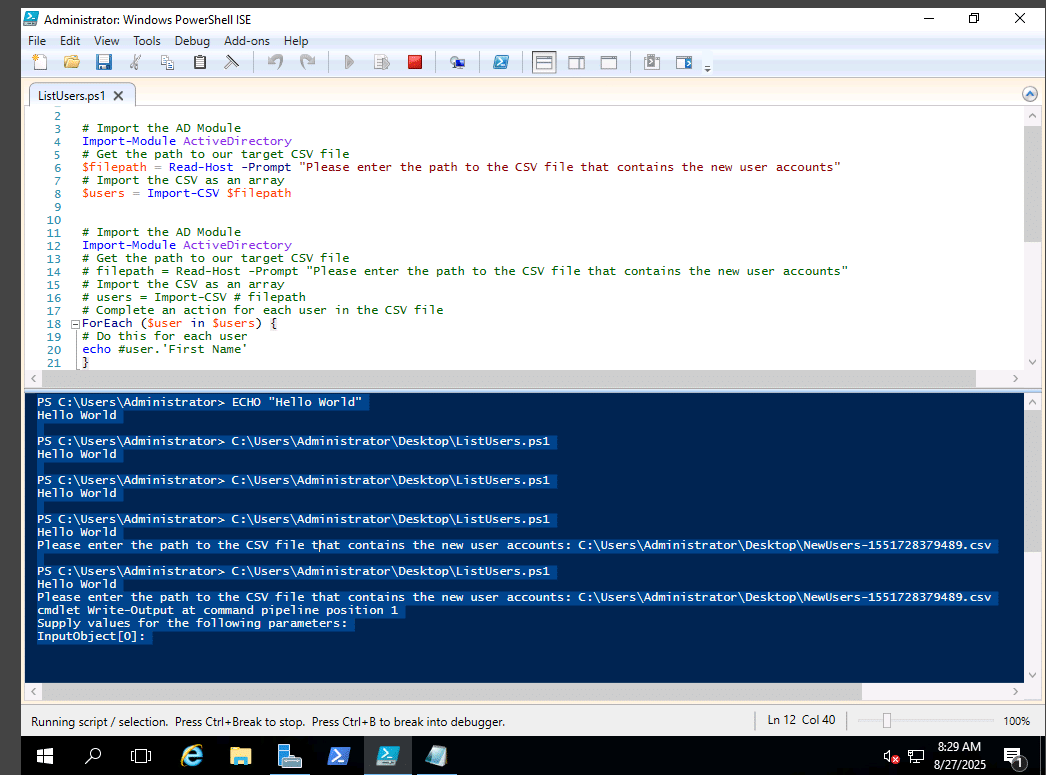Toggle Show Script Pane Right layout
Image resolution: width=1046 pixels, height=775 pixels.
pyautogui.click(x=576, y=63)
